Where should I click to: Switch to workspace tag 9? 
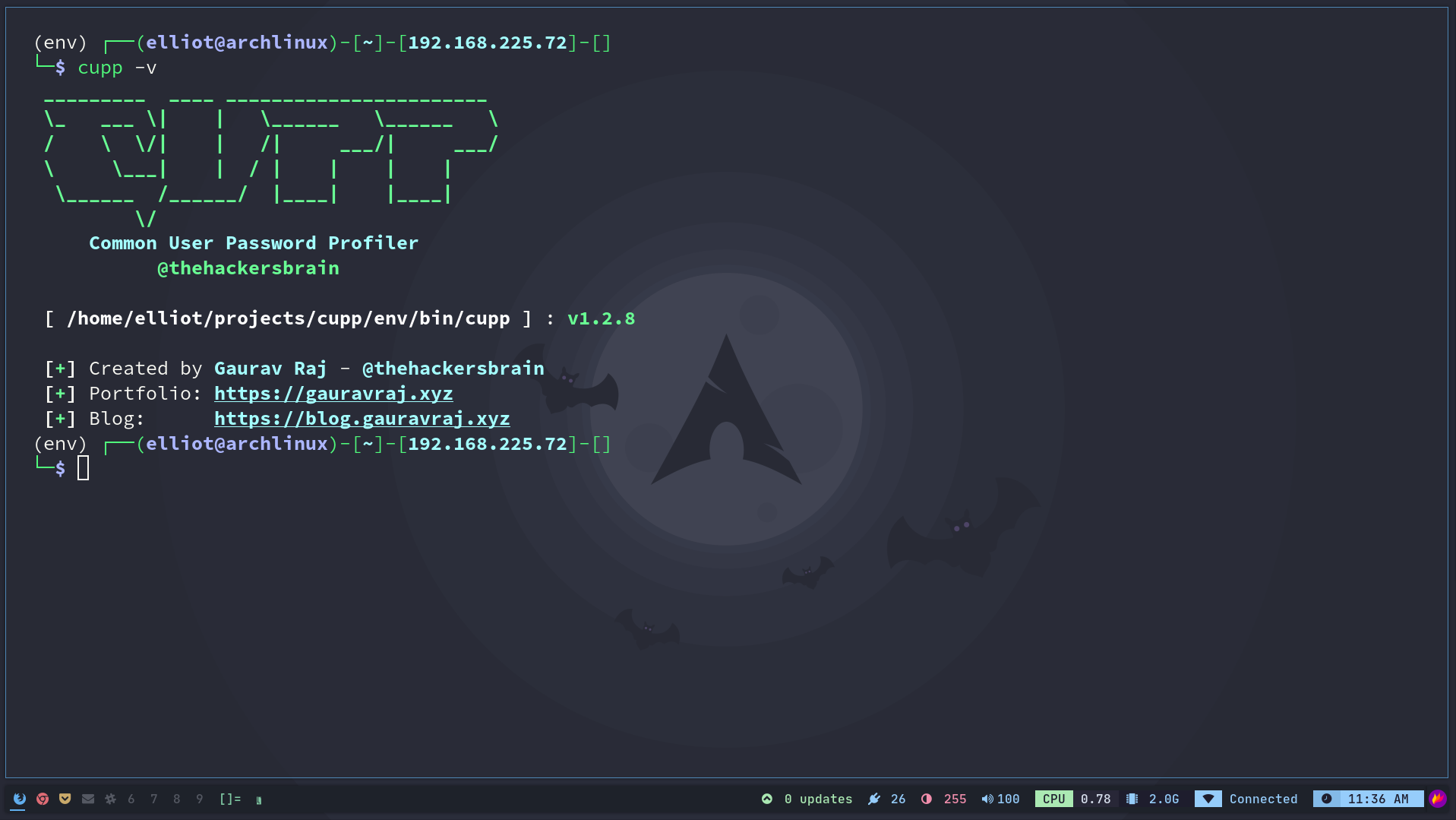(200, 799)
